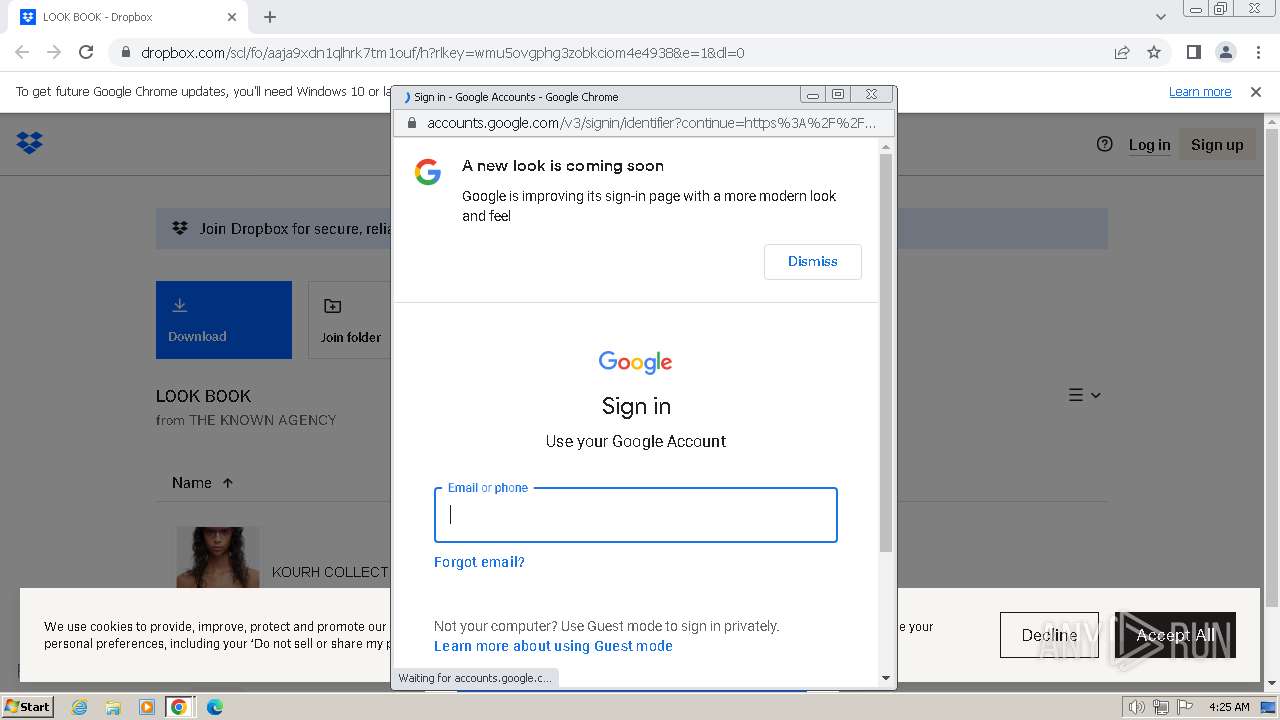The width and height of the screenshot is (1280, 720).
Task: Decline Dropbox cookies
Action: click(x=1049, y=635)
